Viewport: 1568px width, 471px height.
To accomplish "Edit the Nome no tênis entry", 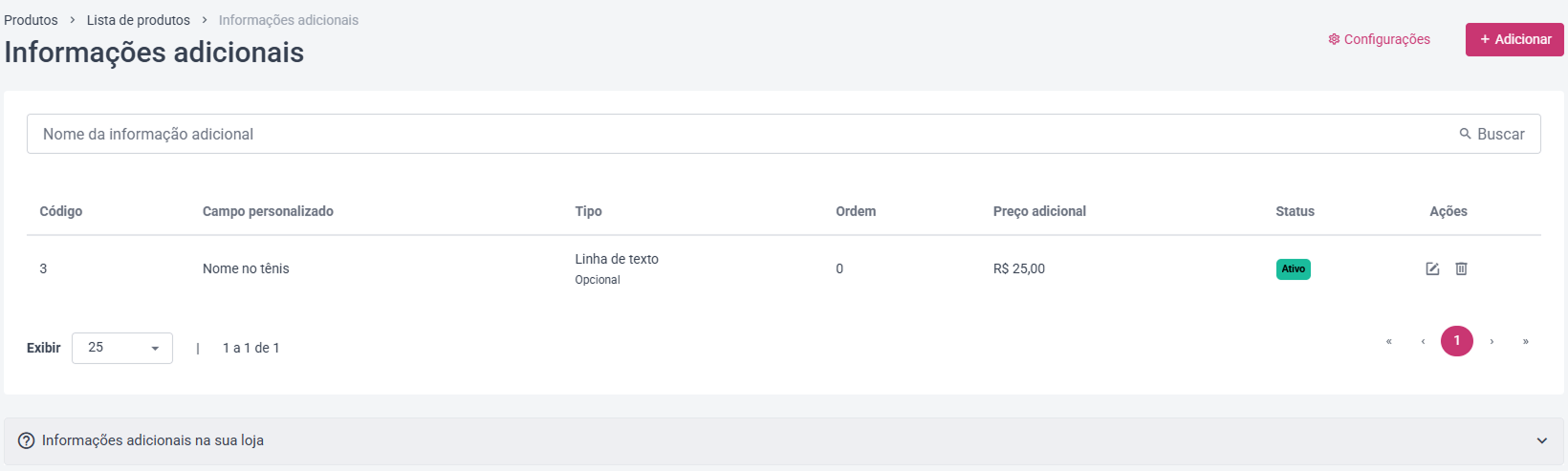I will (1432, 268).
